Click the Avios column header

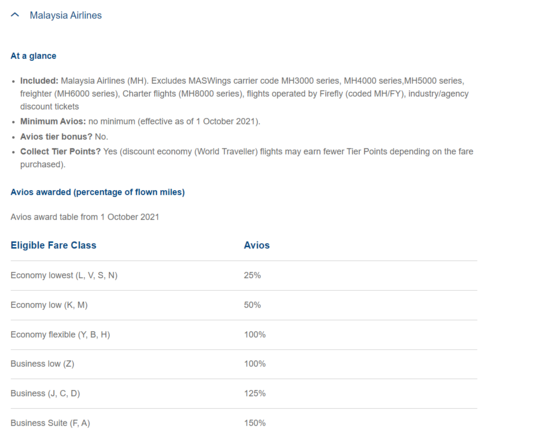[x=257, y=245]
